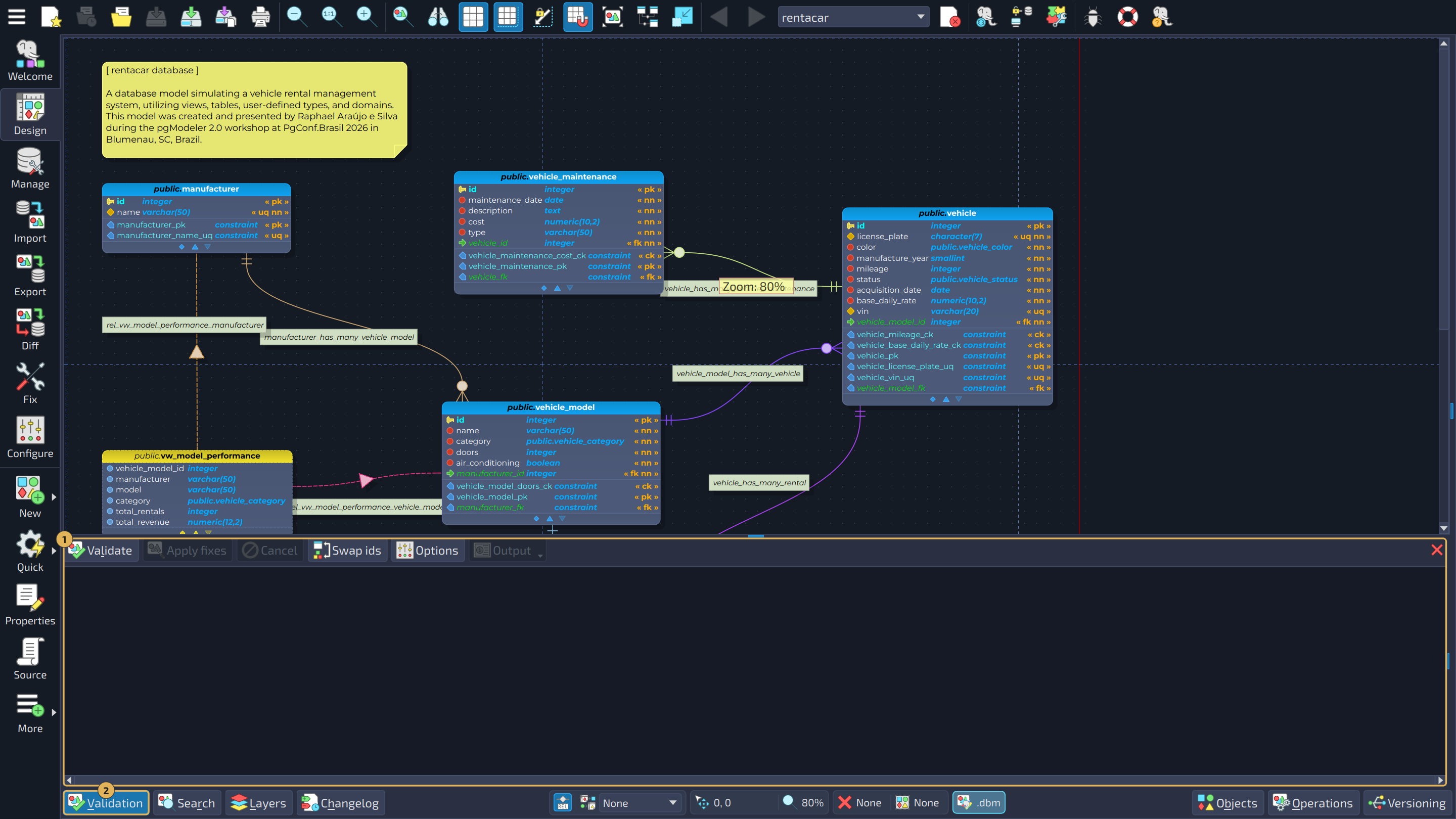This screenshot has width=1456, height=819.
Task: Toggle the snap-to-grid magnet button
Action: click(578, 17)
